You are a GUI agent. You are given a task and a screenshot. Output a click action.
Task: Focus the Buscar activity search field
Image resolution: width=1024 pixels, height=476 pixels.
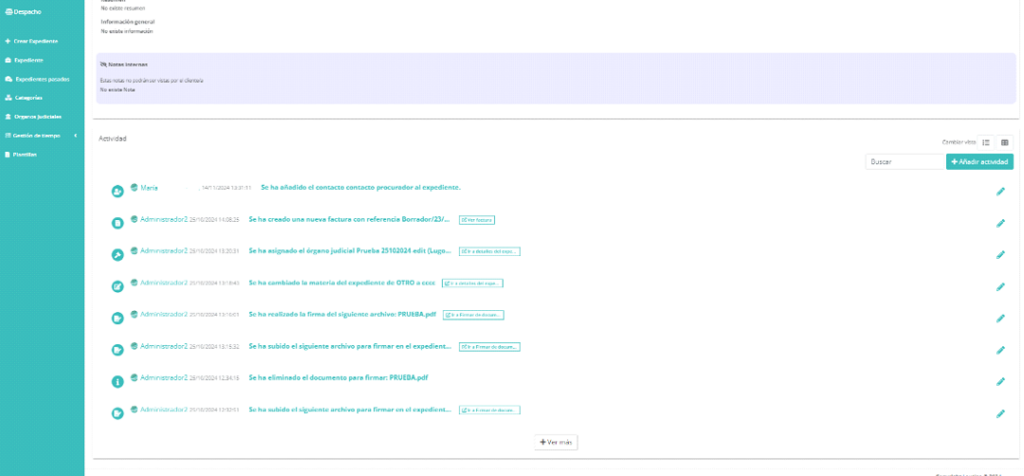[x=904, y=161]
